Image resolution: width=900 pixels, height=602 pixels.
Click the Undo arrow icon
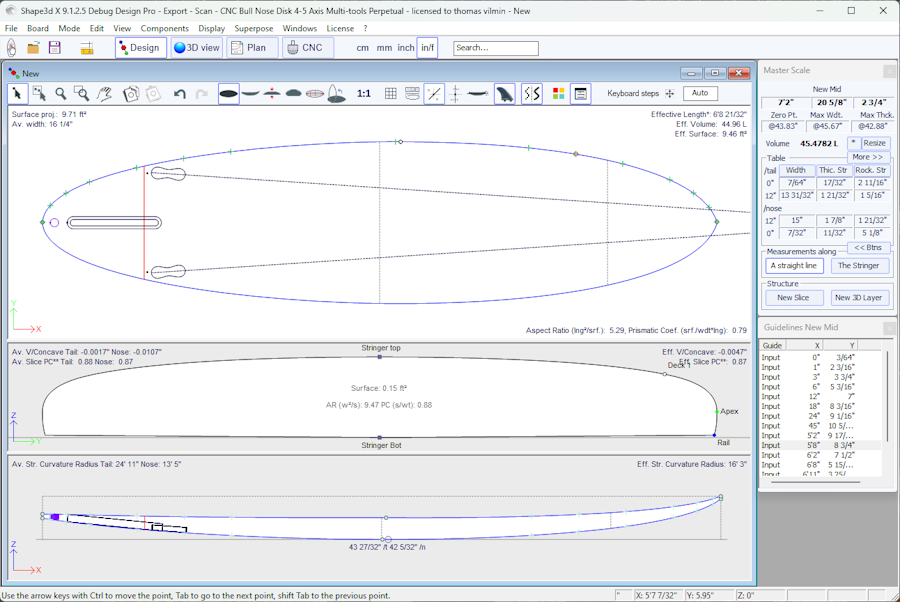[x=180, y=93]
